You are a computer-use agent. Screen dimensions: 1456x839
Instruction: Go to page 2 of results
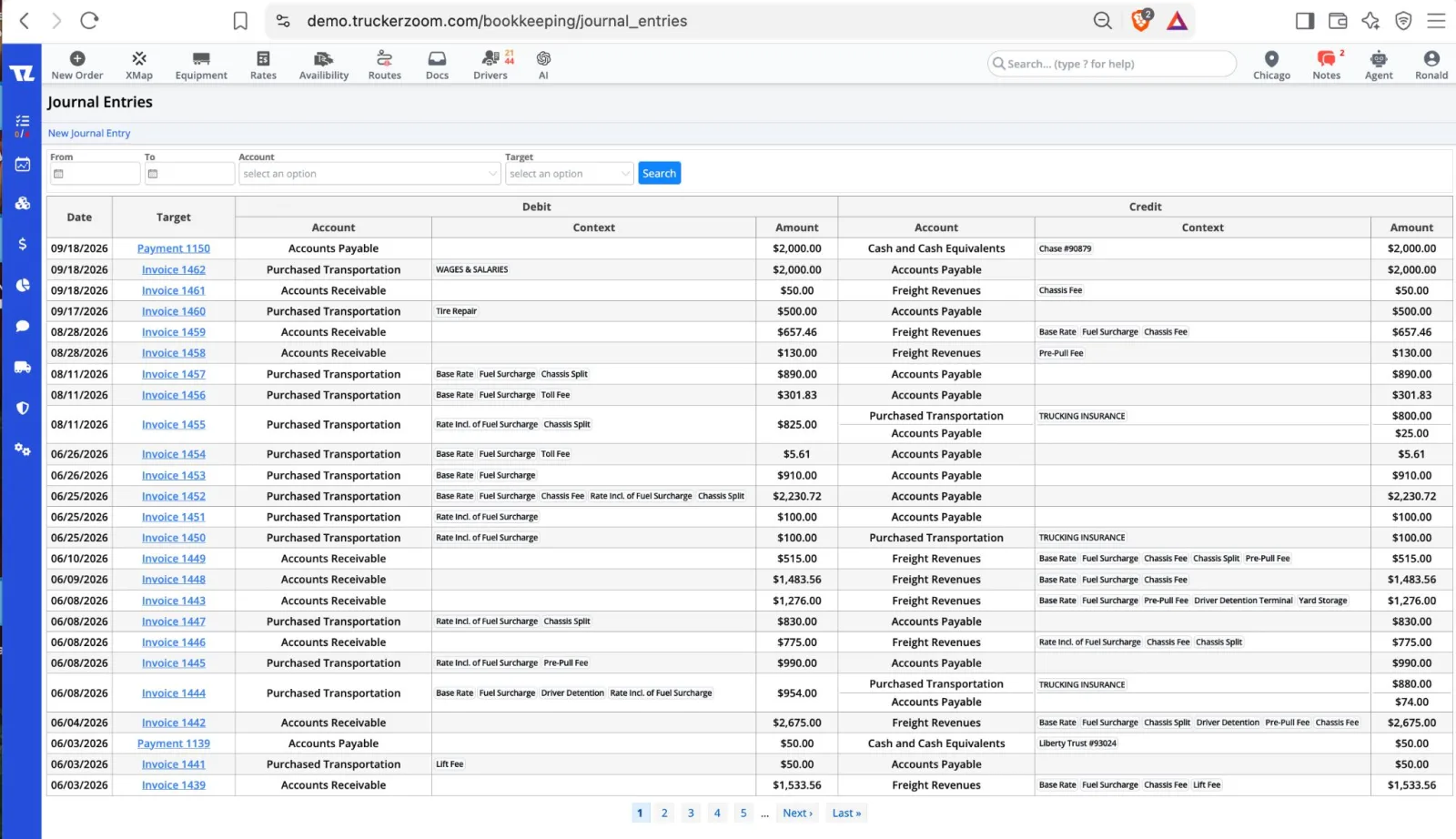tap(664, 813)
